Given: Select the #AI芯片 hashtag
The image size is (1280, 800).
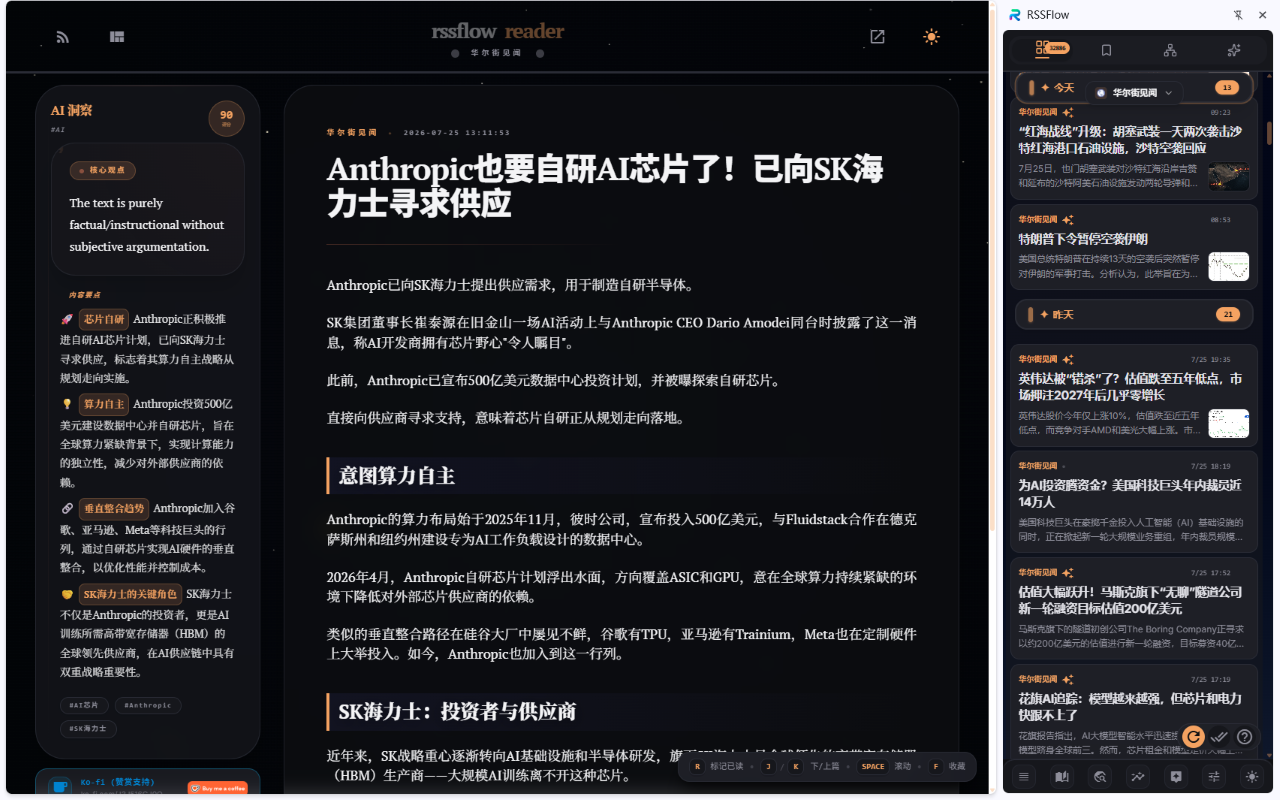Looking at the screenshot, I should (85, 705).
